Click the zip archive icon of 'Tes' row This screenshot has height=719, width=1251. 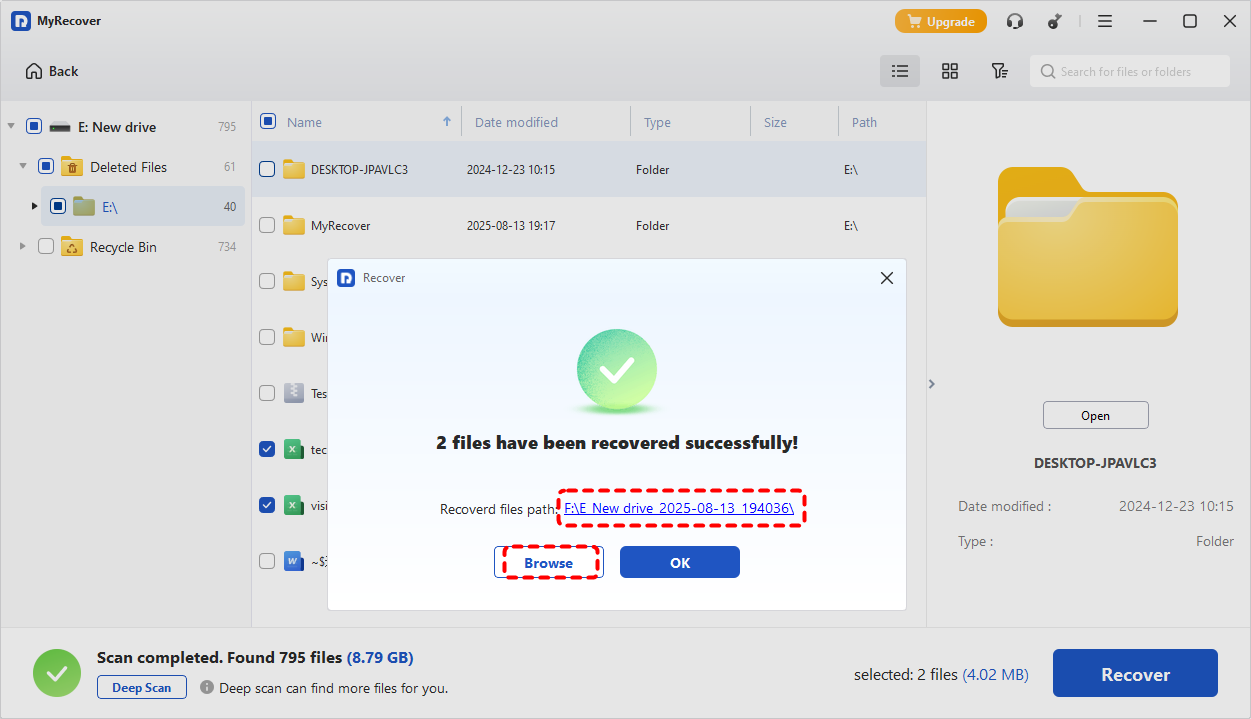(x=293, y=393)
